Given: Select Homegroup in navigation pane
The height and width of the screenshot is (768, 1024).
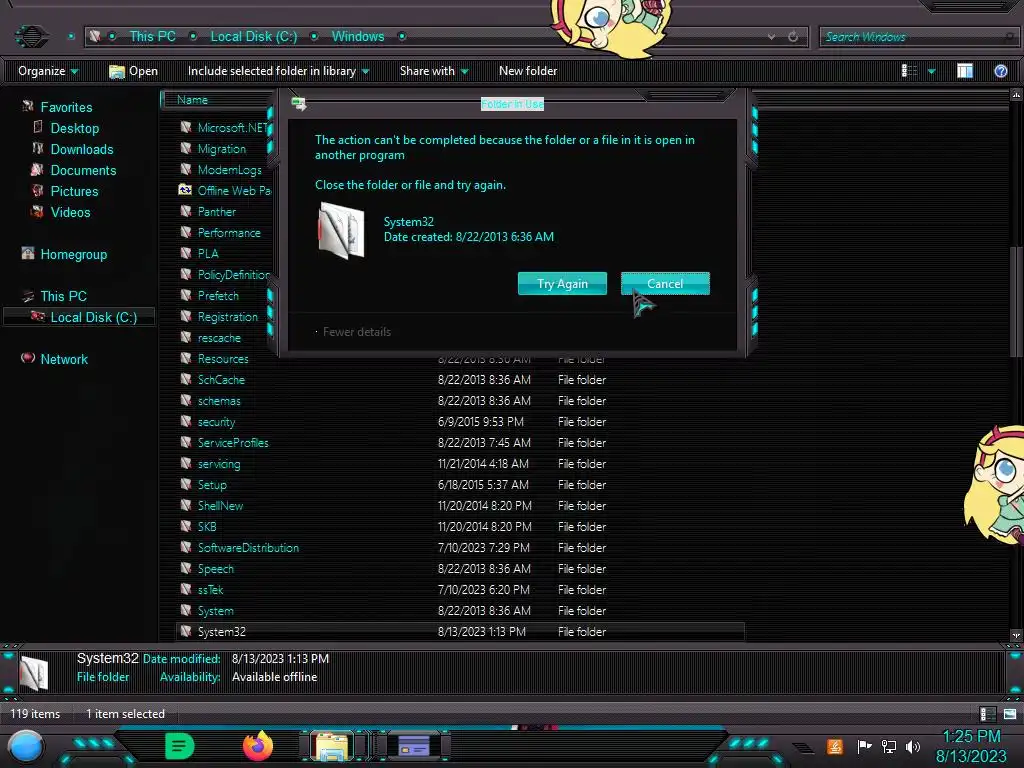Looking at the screenshot, I should 73,254.
